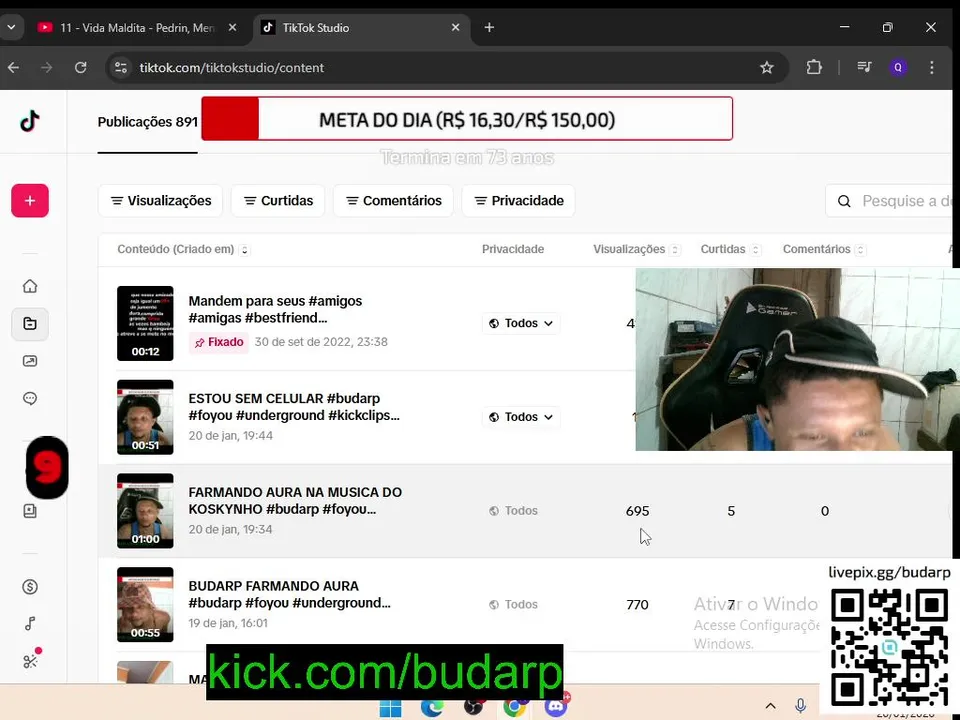The image size is (960, 720).
Task: Open Discord from the taskbar
Action: point(556,707)
